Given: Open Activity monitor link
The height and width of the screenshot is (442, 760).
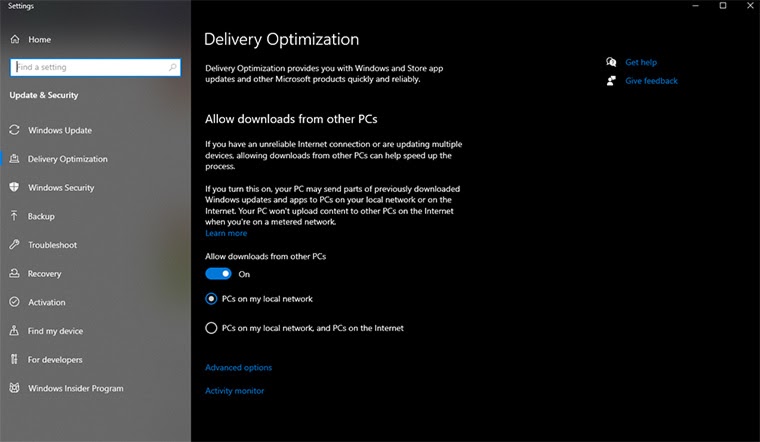Looking at the screenshot, I should tap(235, 391).
